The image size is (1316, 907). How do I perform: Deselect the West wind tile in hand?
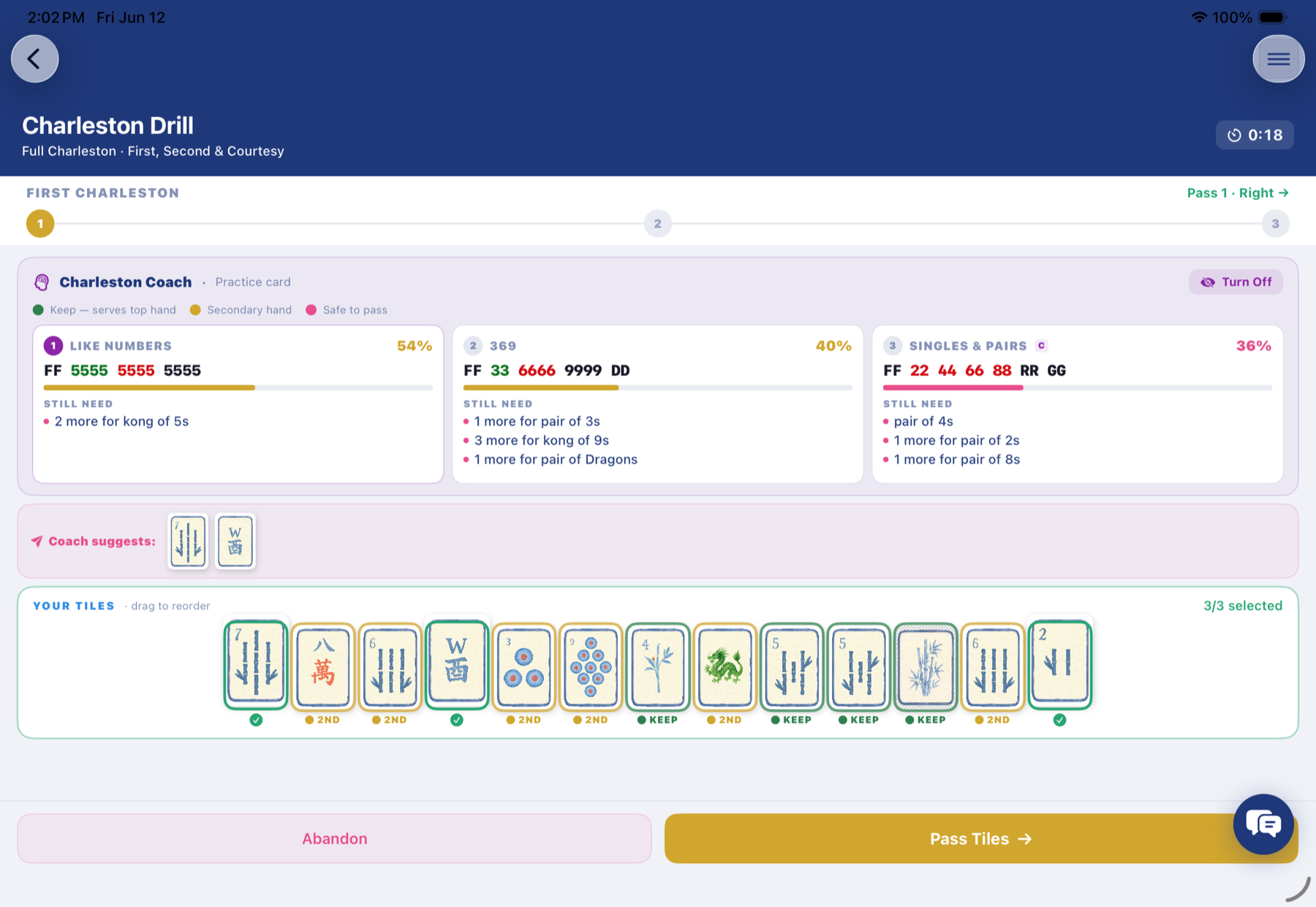(x=457, y=666)
